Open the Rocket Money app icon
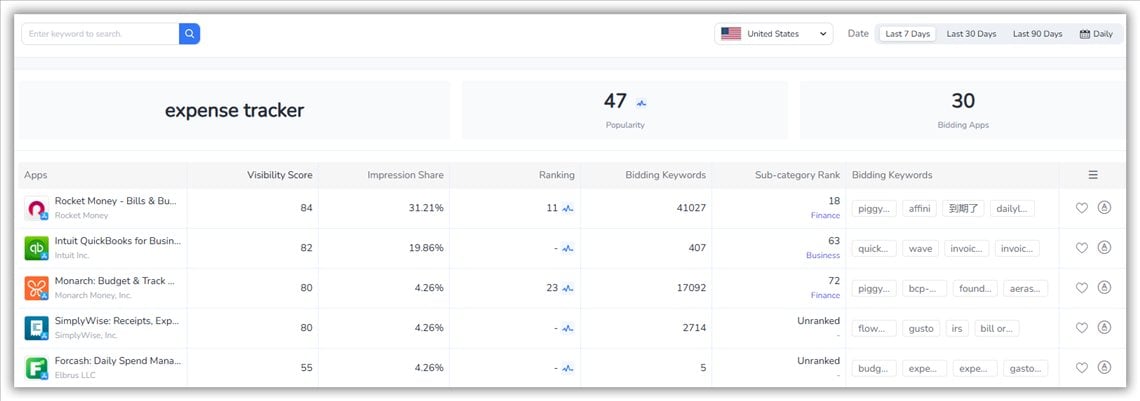 click(x=36, y=208)
